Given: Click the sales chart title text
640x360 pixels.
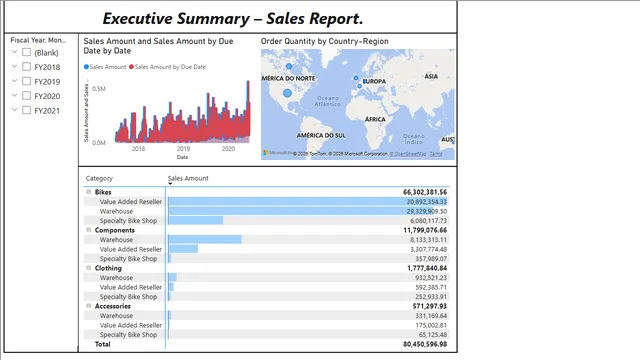Looking at the screenshot, I should click(x=158, y=46).
